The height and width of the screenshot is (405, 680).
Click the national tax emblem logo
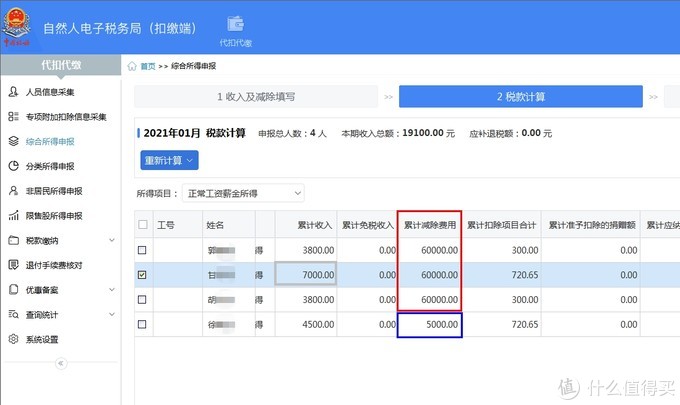pyautogui.click(x=16, y=26)
